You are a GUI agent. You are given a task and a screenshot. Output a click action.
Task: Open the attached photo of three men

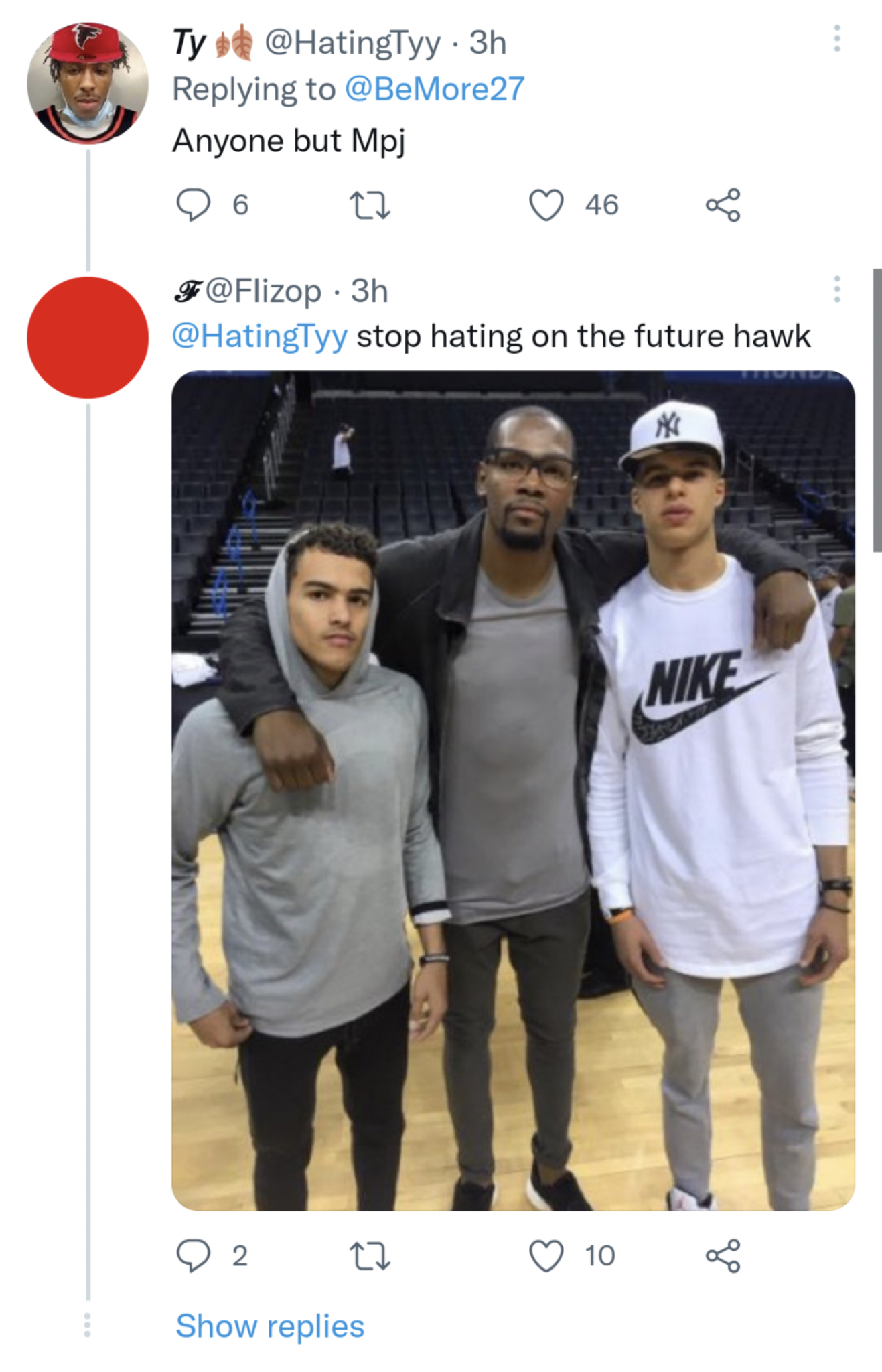(513, 791)
